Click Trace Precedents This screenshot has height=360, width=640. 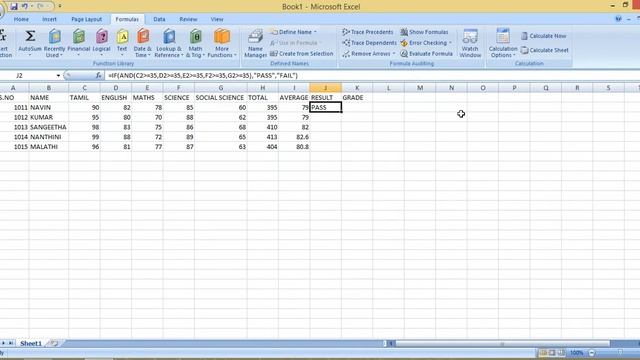tap(368, 32)
